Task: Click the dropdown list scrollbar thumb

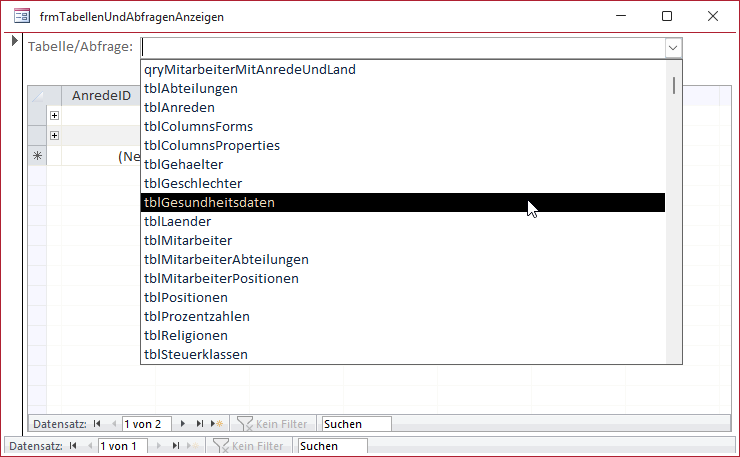Action: point(675,85)
